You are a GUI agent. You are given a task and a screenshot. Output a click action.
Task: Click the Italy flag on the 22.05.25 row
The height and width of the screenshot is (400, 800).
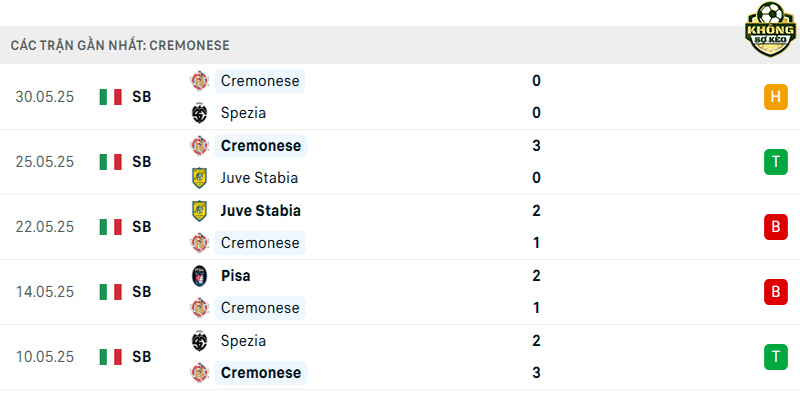[x=111, y=227]
